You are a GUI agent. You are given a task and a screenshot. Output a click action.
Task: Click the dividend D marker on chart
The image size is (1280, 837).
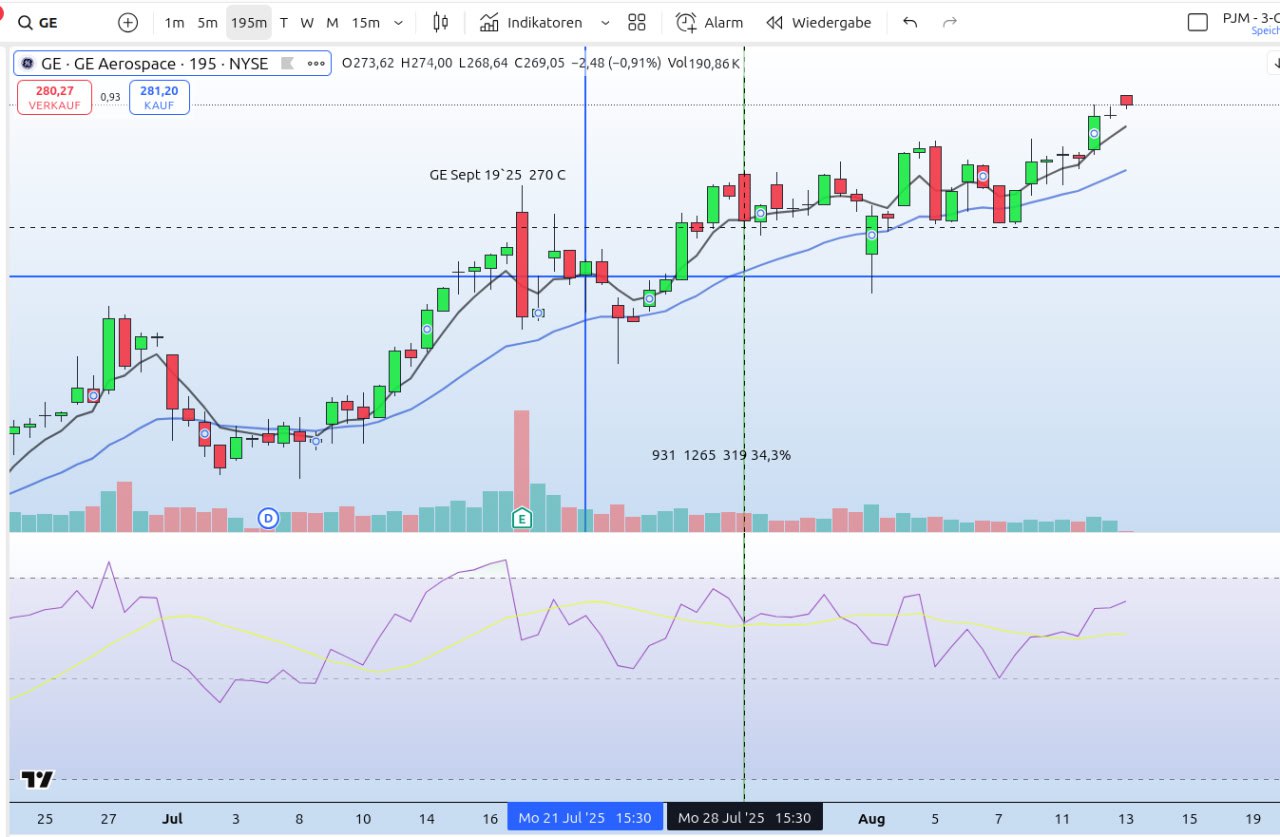click(x=268, y=517)
